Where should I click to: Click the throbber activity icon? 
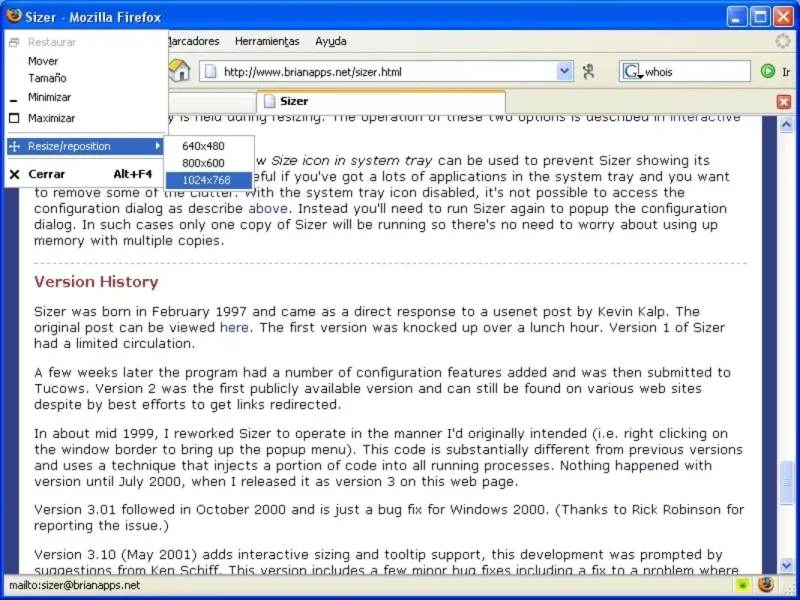pyautogui.click(x=783, y=41)
